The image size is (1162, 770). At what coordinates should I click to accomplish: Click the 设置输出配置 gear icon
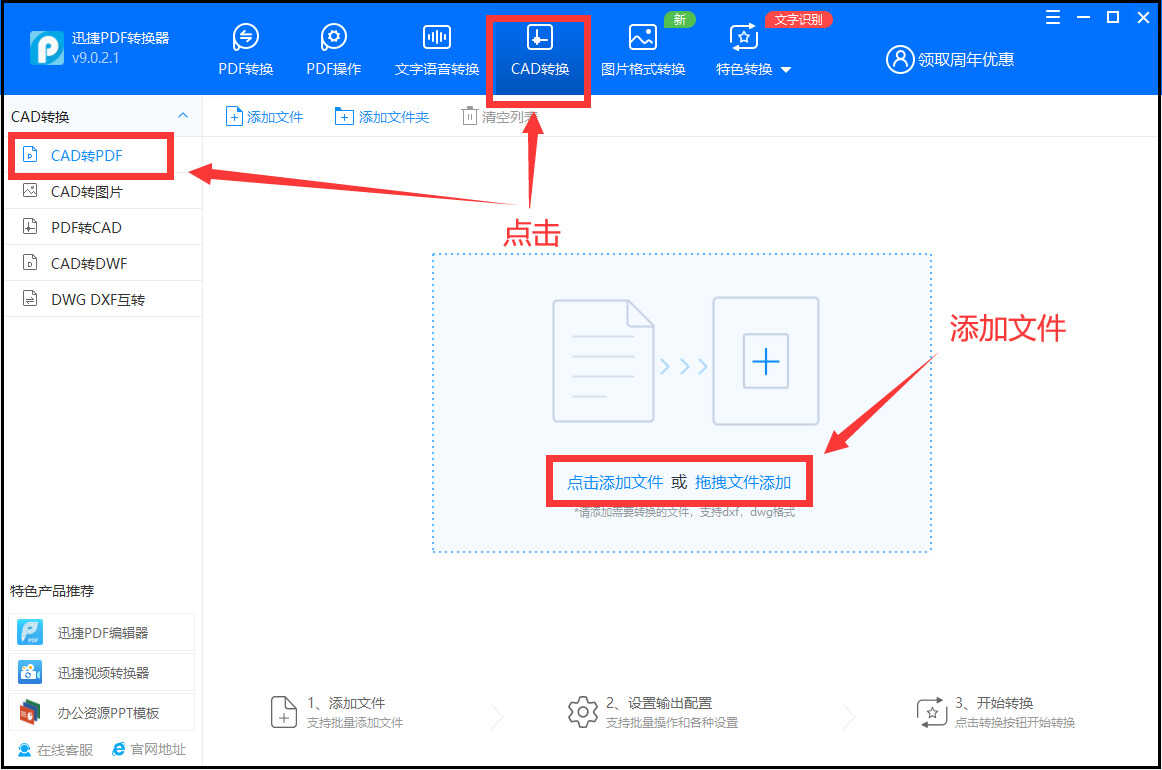pos(582,712)
